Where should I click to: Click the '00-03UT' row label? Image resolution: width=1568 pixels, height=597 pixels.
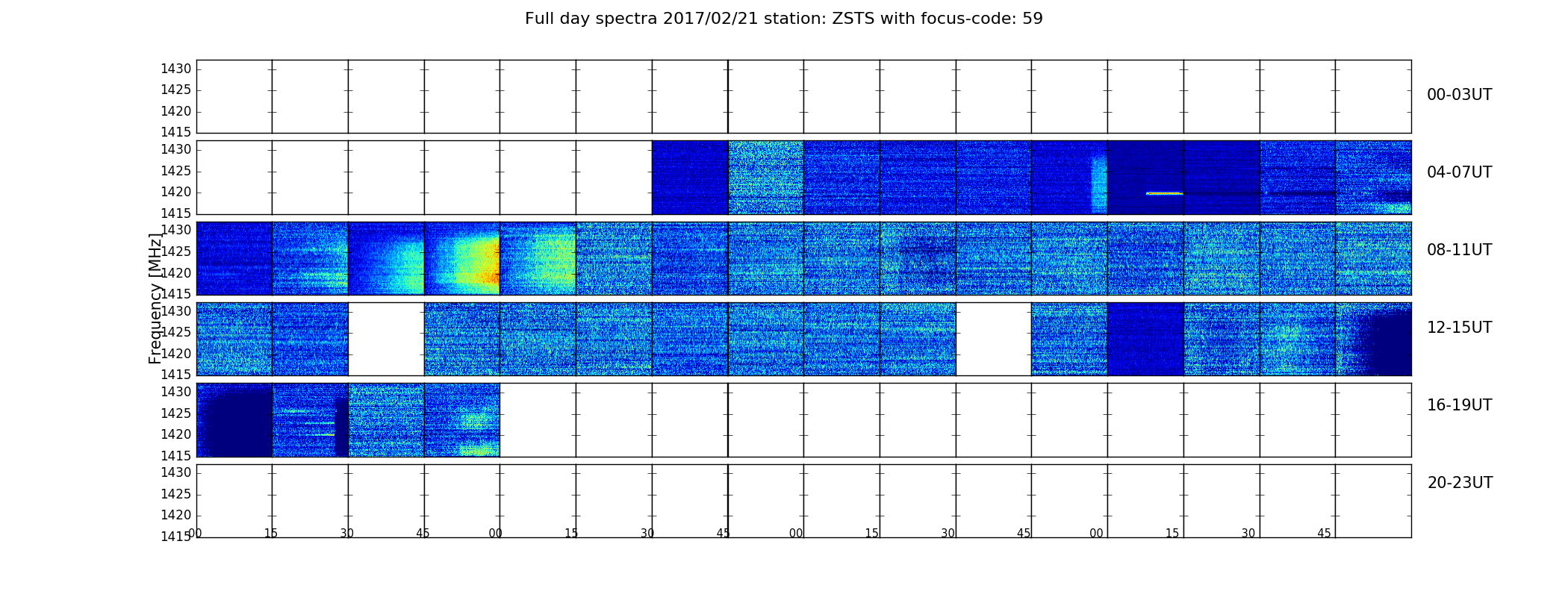tap(1459, 95)
